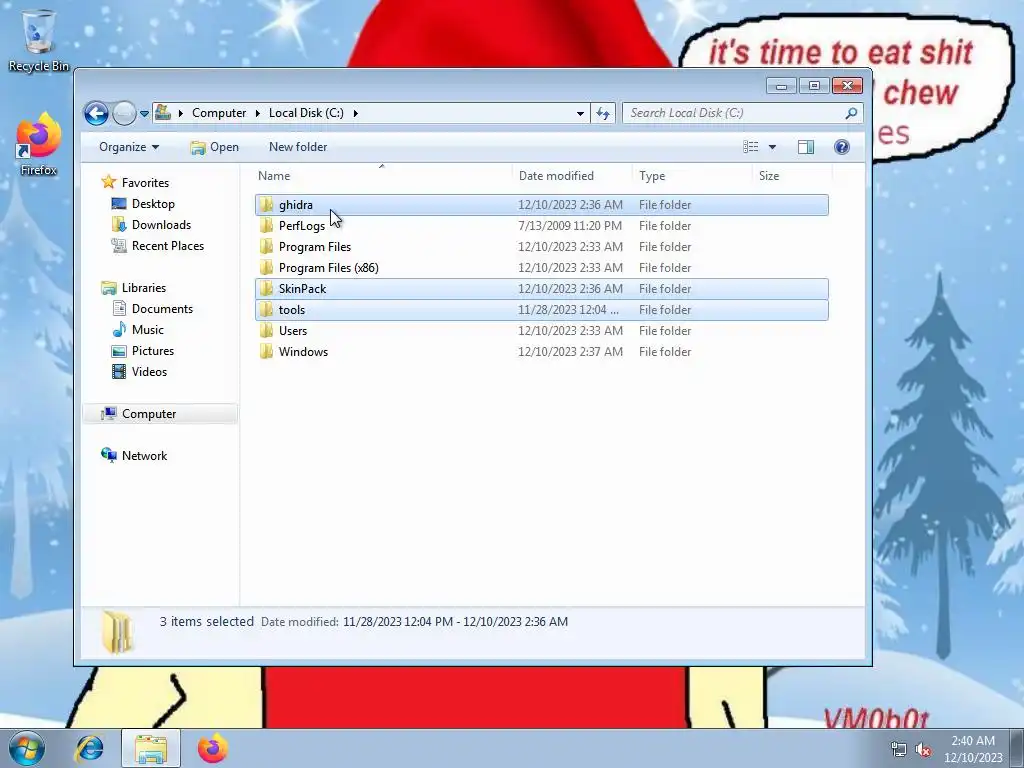This screenshot has width=1024, height=768.
Task: Go back using the Back arrow button
Action: pos(96,113)
